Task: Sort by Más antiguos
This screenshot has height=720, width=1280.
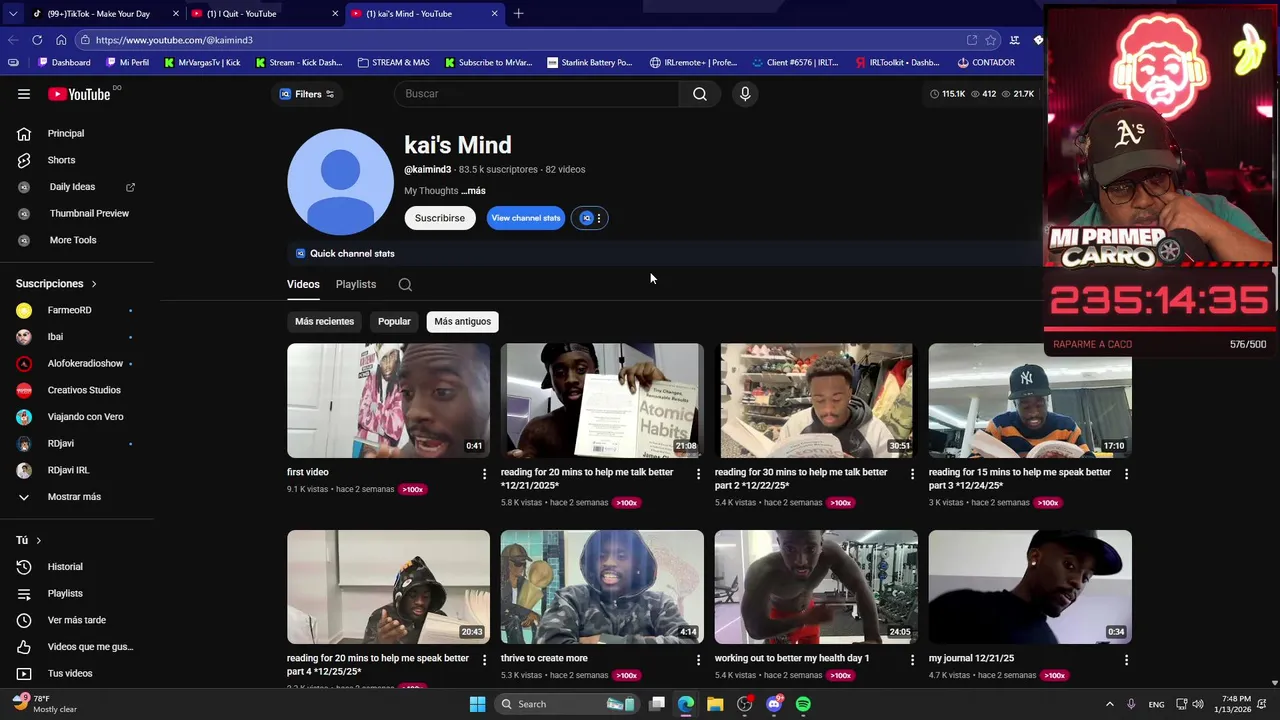Action: [x=462, y=322]
